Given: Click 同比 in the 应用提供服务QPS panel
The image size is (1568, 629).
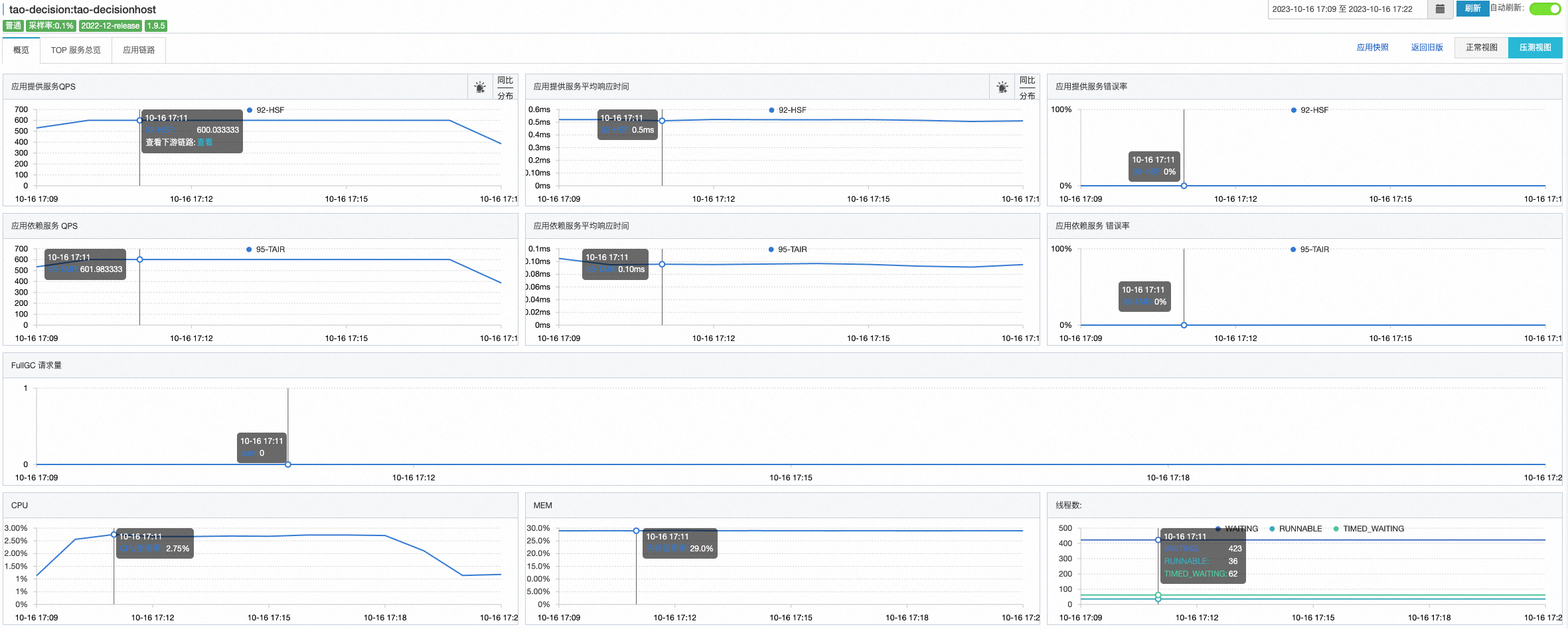Looking at the screenshot, I should (505, 80).
